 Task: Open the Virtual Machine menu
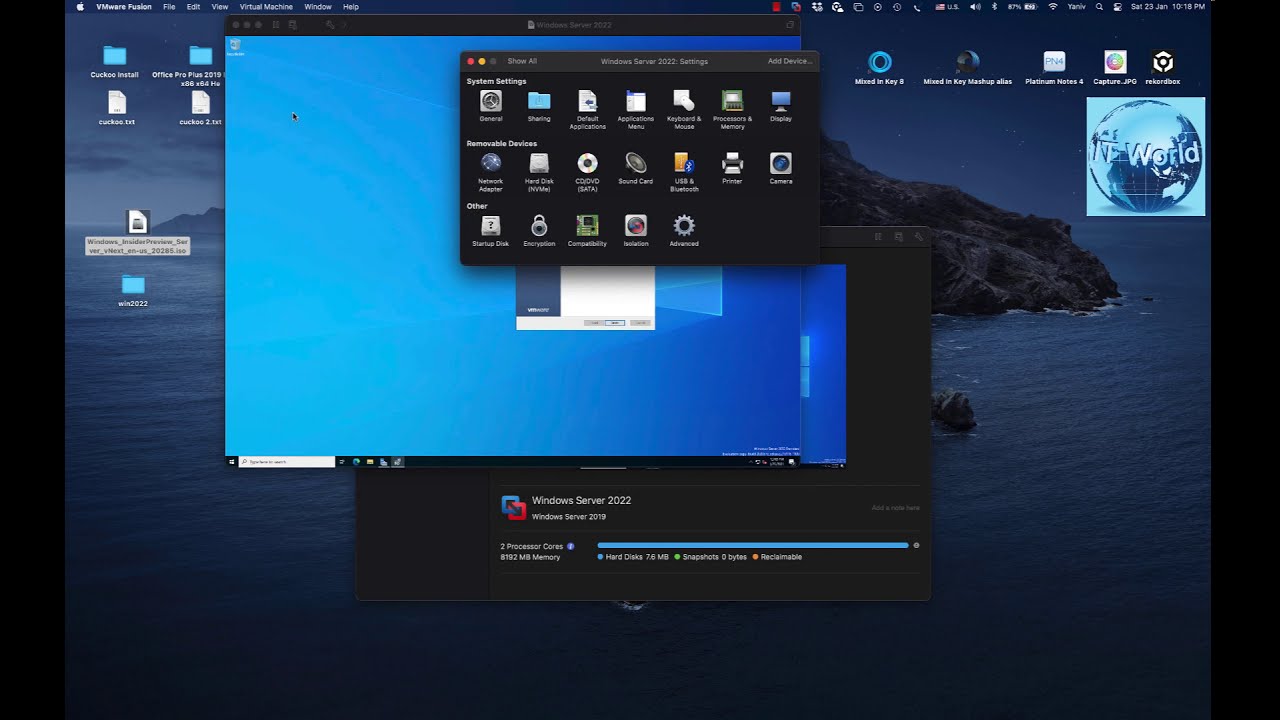pyautogui.click(x=266, y=6)
